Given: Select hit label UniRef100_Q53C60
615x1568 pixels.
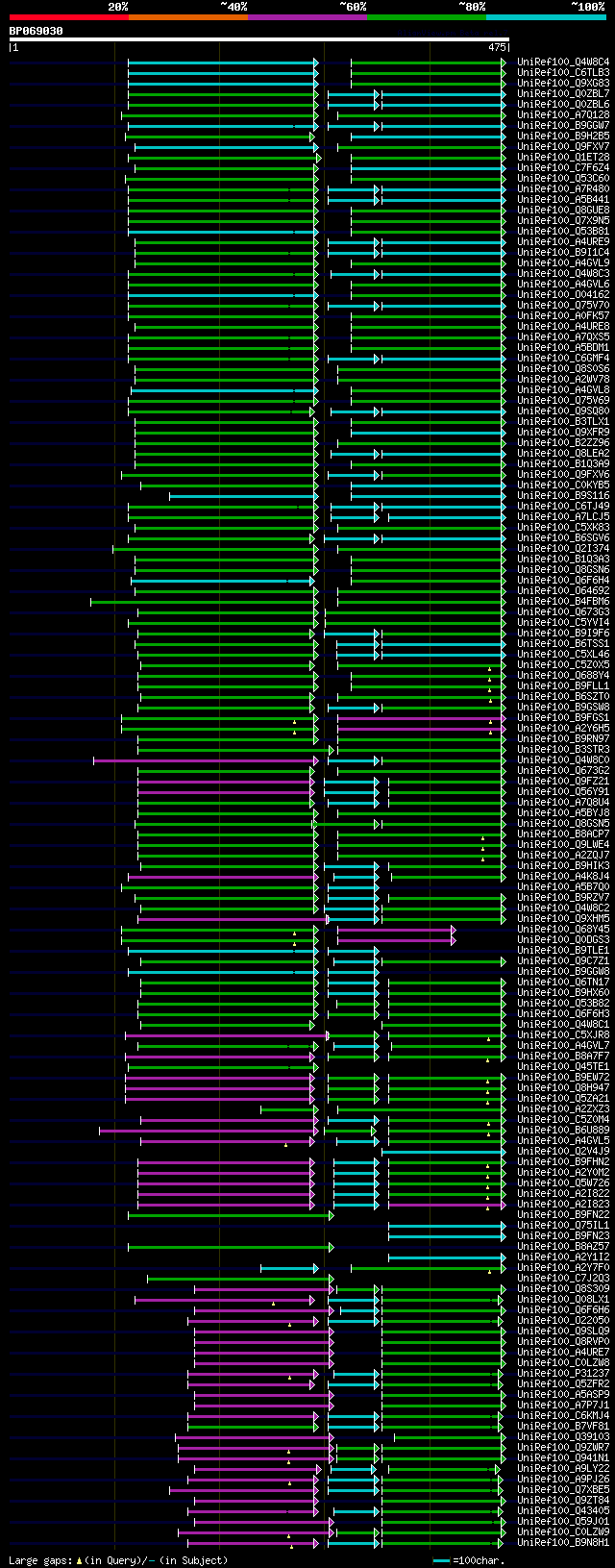Looking at the screenshot, I should (x=563, y=178).
